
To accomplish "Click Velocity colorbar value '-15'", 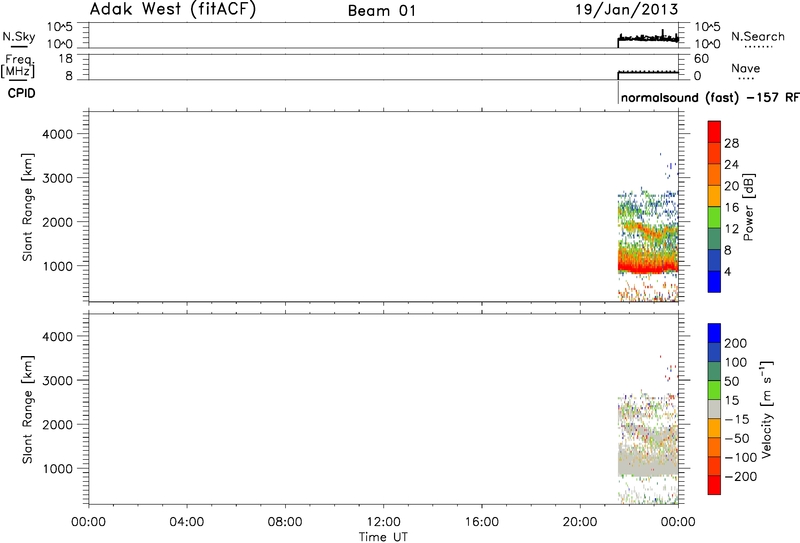I will pos(737,419).
